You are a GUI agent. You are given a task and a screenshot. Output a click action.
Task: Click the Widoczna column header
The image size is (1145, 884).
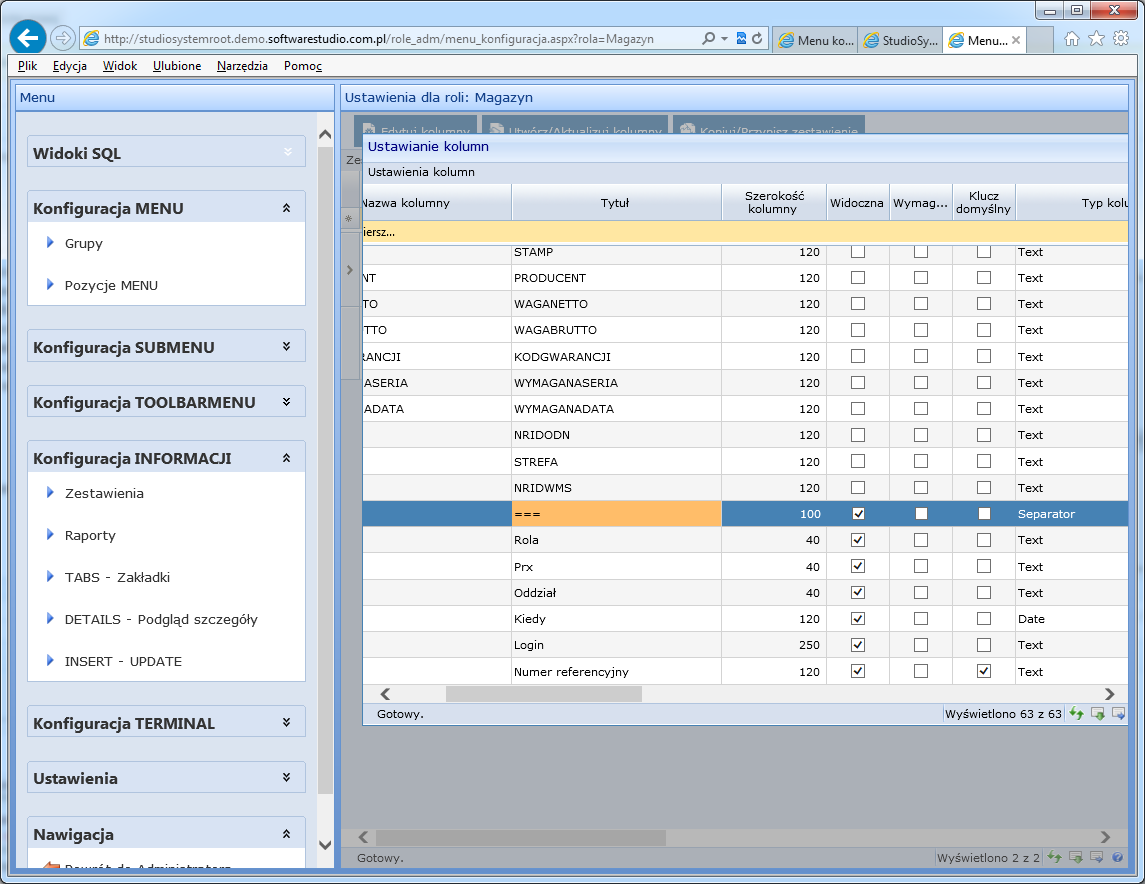858,202
